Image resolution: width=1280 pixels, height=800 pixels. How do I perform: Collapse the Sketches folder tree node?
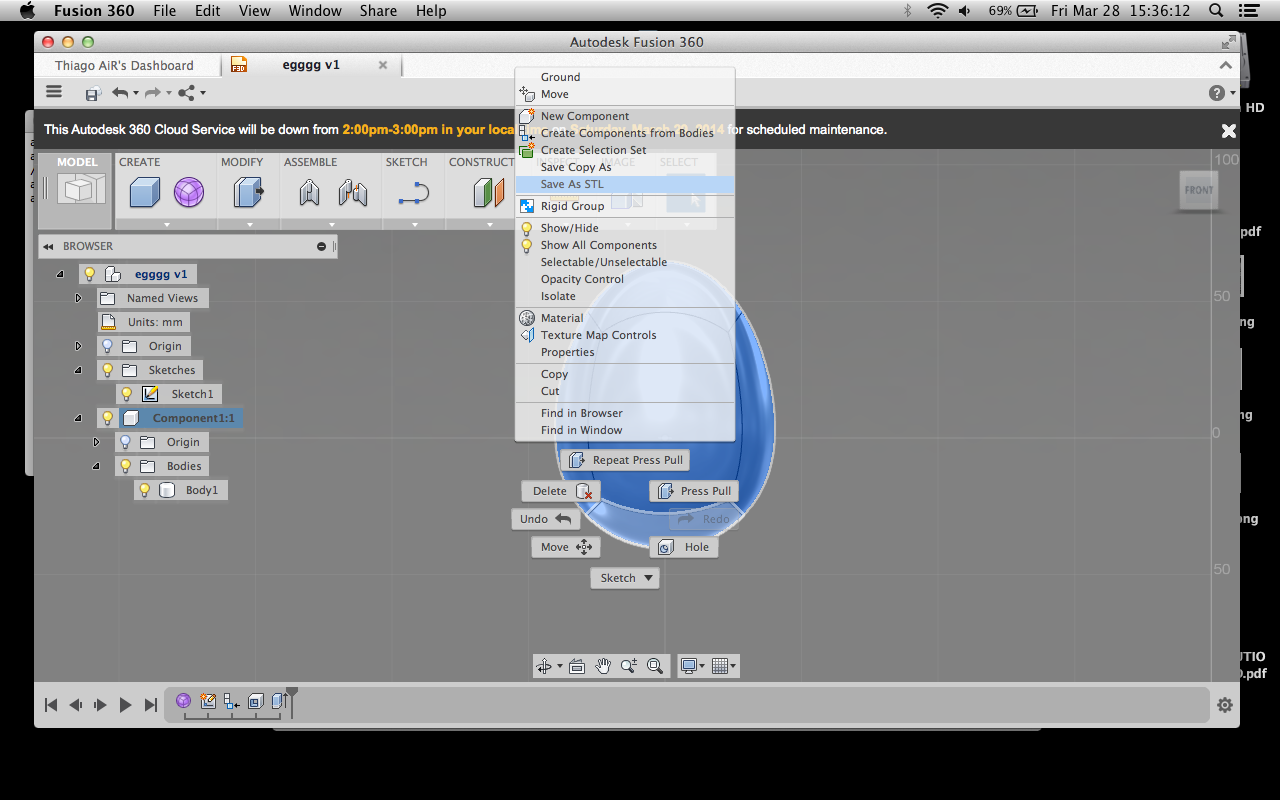[78, 370]
